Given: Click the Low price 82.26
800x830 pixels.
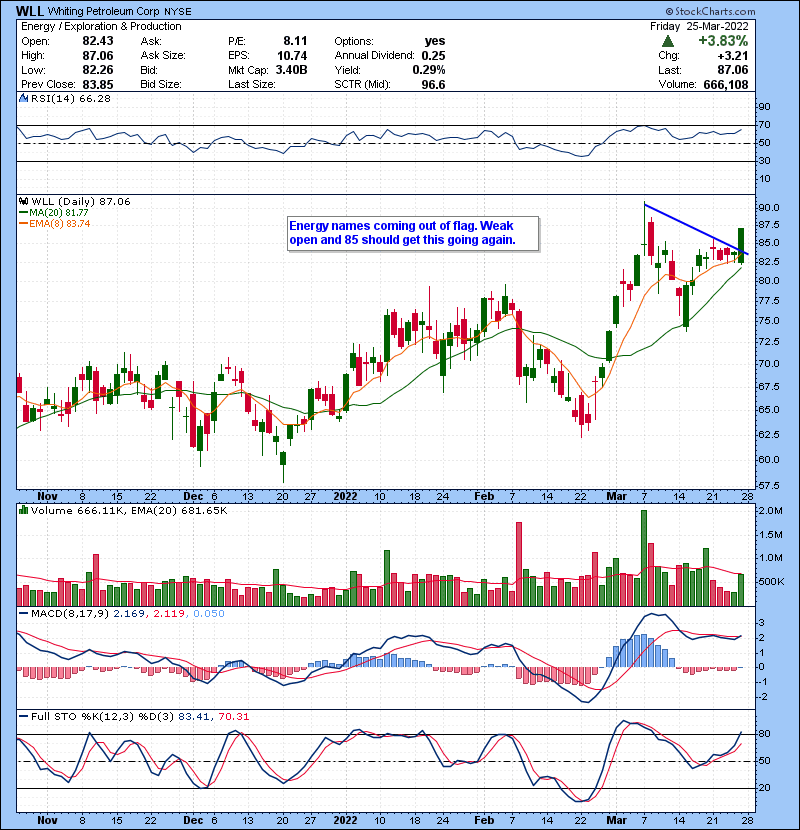Looking at the screenshot, I should point(98,70).
